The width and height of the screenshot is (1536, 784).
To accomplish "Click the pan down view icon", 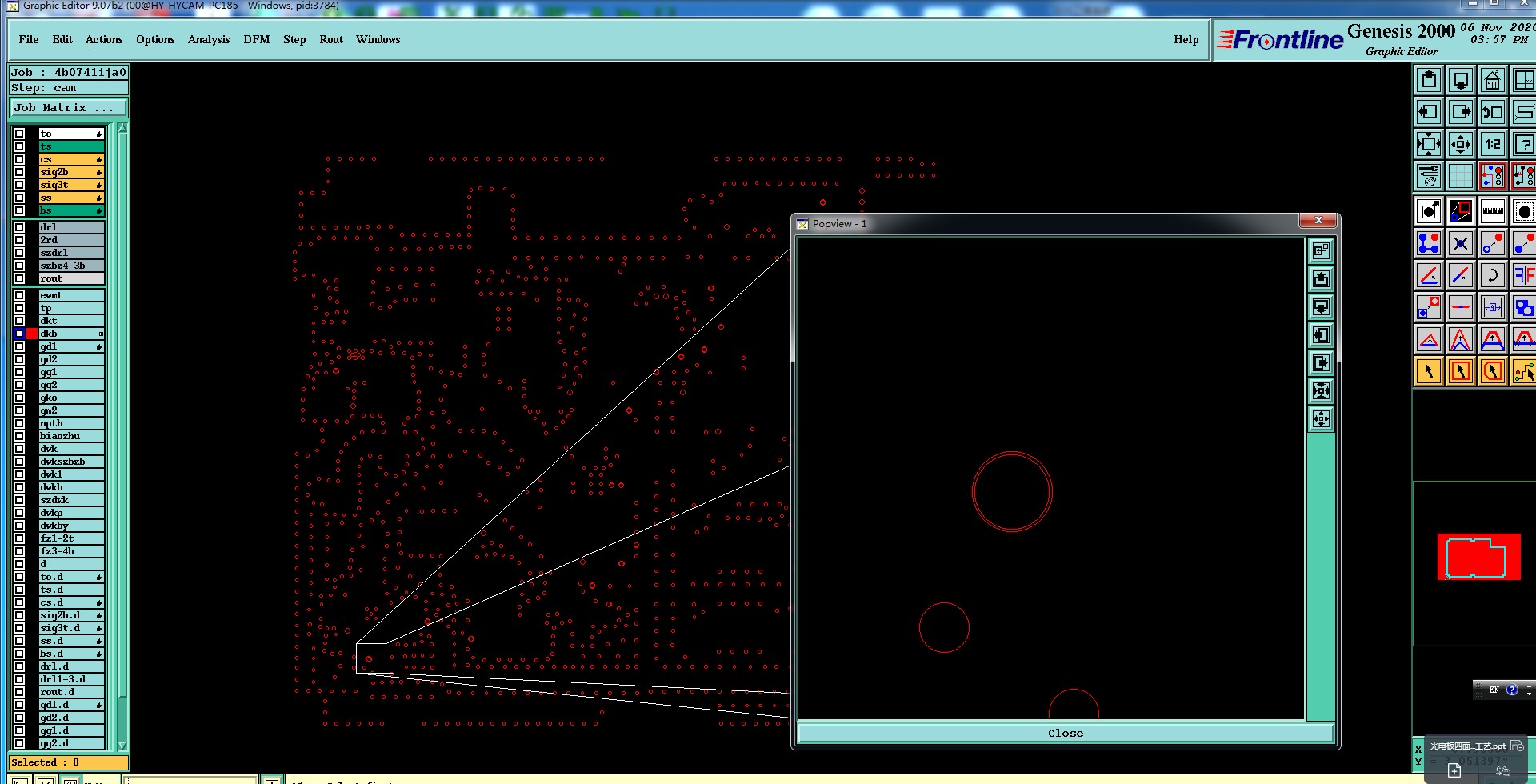I will pyautogui.click(x=1461, y=80).
